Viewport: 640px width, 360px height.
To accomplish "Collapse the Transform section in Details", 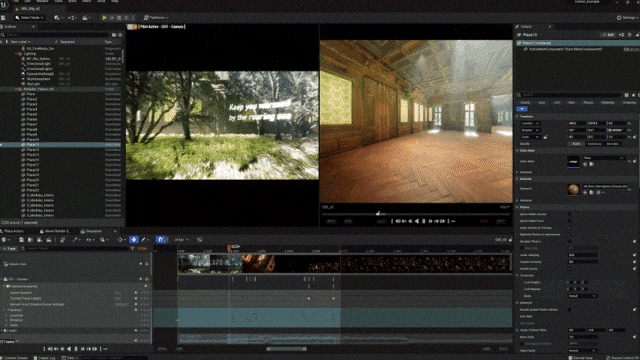I will (x=518, y=116).
